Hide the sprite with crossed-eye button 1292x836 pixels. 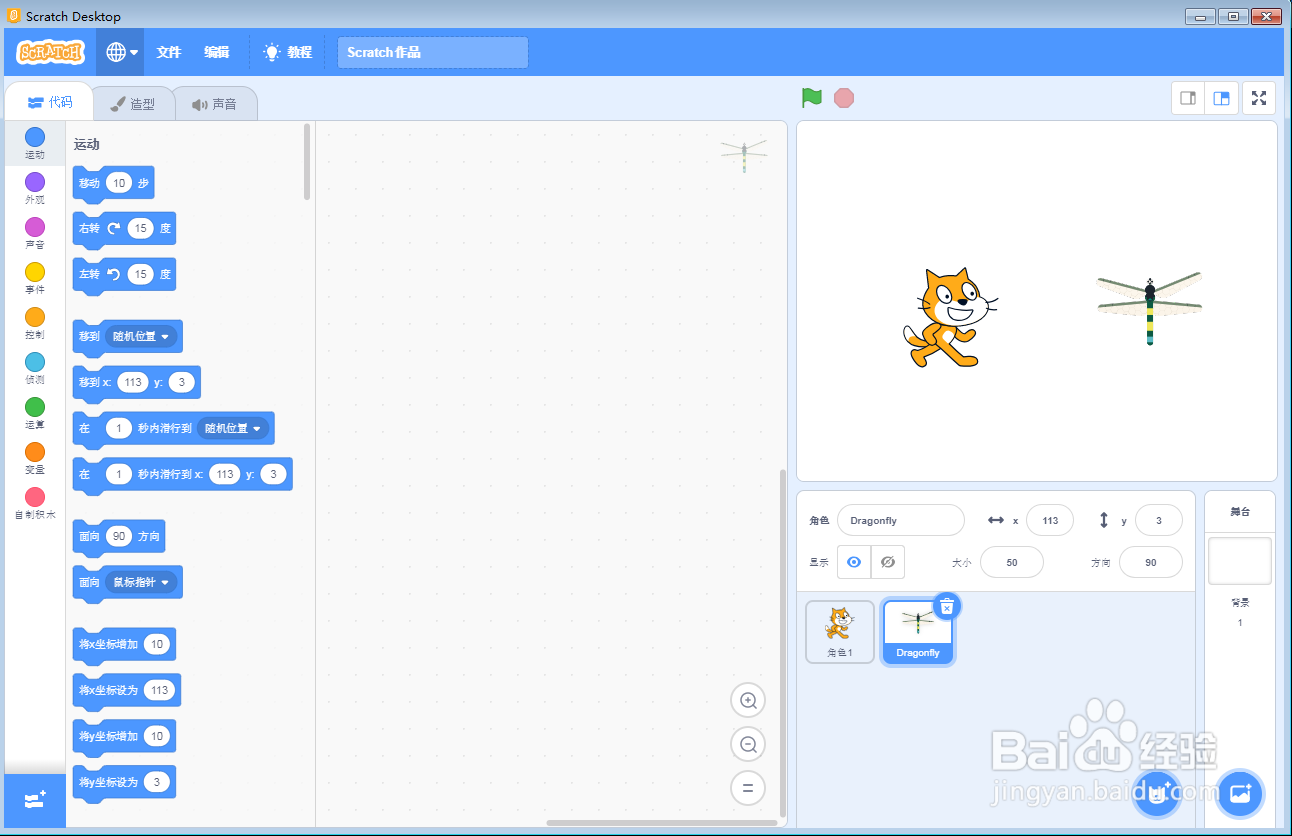pyautogui.click(x=888, y=562)
